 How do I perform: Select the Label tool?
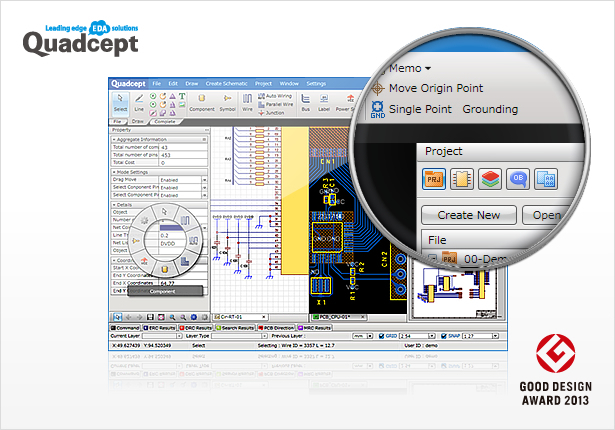[x=324, y=104]
